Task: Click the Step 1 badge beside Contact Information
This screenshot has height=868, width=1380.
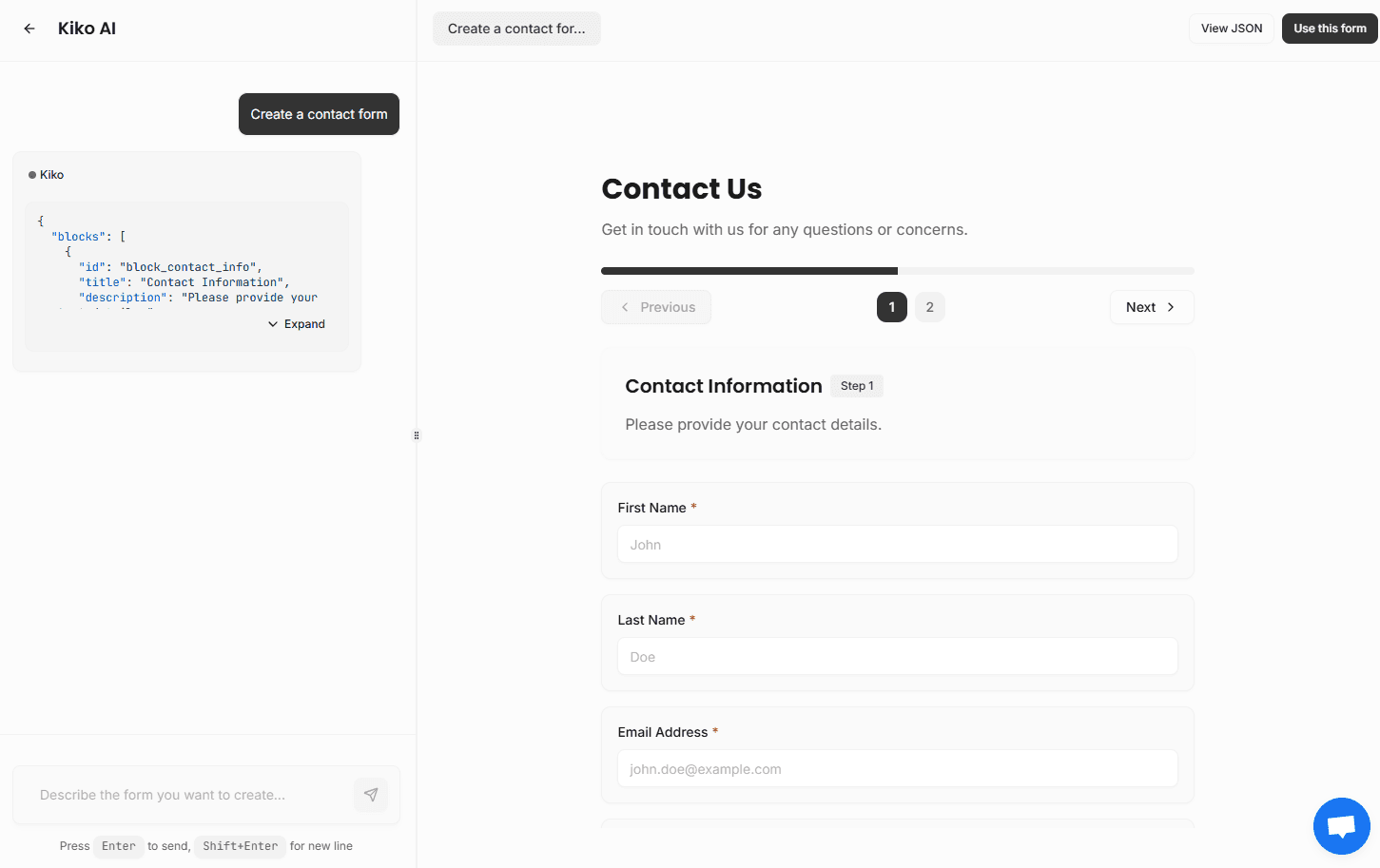Action: pos(856,386)
